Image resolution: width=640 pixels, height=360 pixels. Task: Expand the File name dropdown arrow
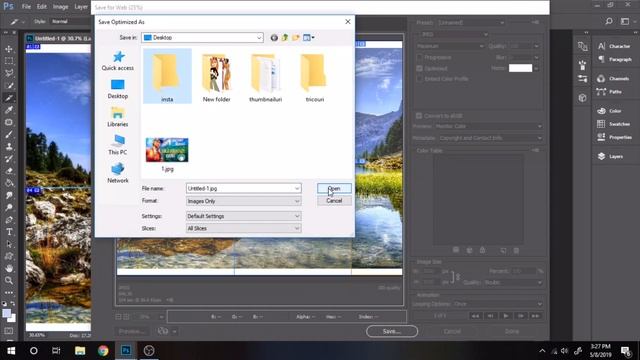coord(297,188)
